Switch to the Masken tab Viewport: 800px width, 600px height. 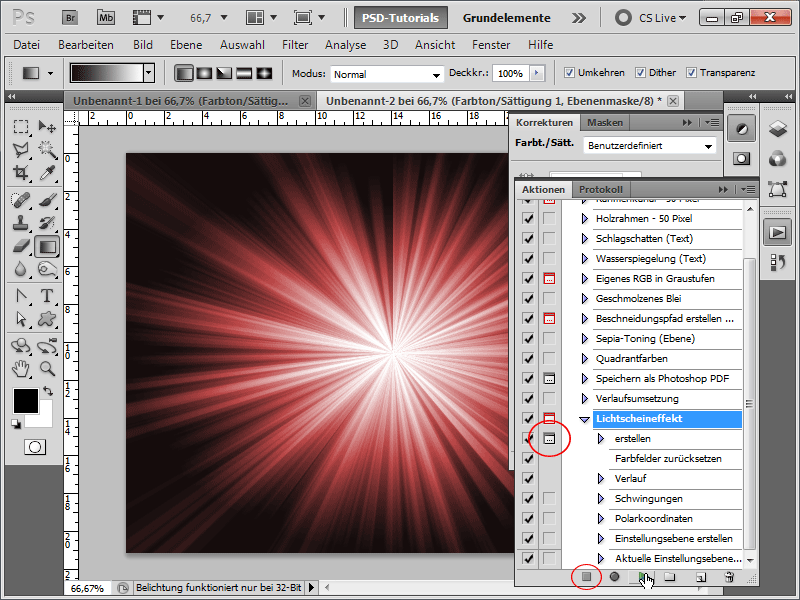pyautogui.click(x=605, y=122)
